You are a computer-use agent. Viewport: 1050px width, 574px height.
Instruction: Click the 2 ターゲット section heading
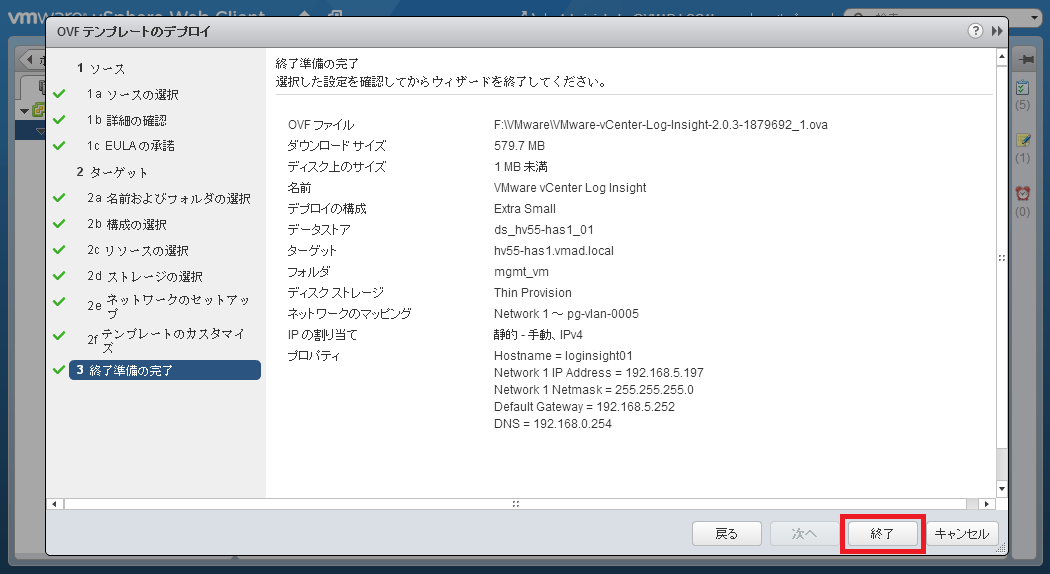(x=112, y=172)
